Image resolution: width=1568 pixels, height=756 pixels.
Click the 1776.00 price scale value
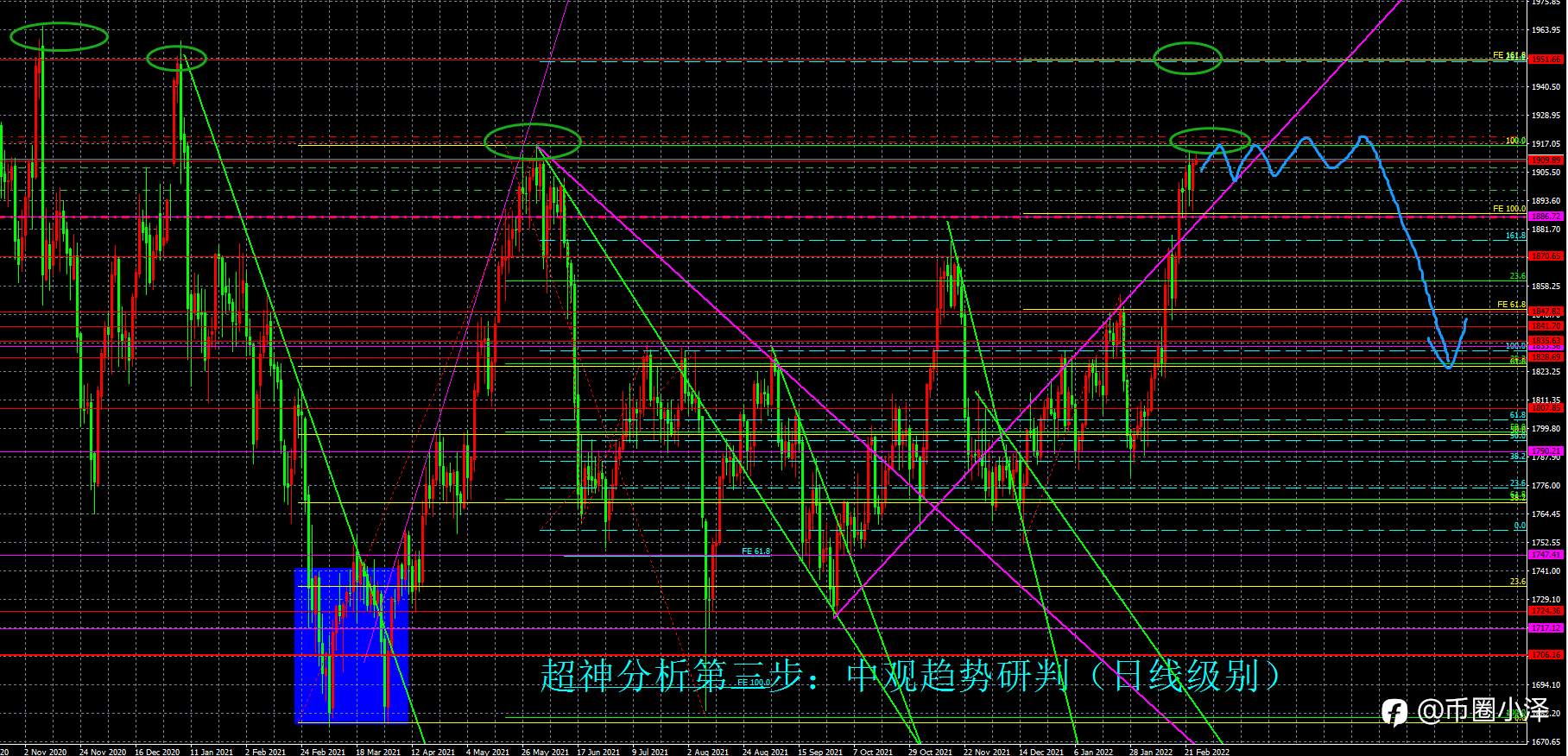(x=1546, y=486)
